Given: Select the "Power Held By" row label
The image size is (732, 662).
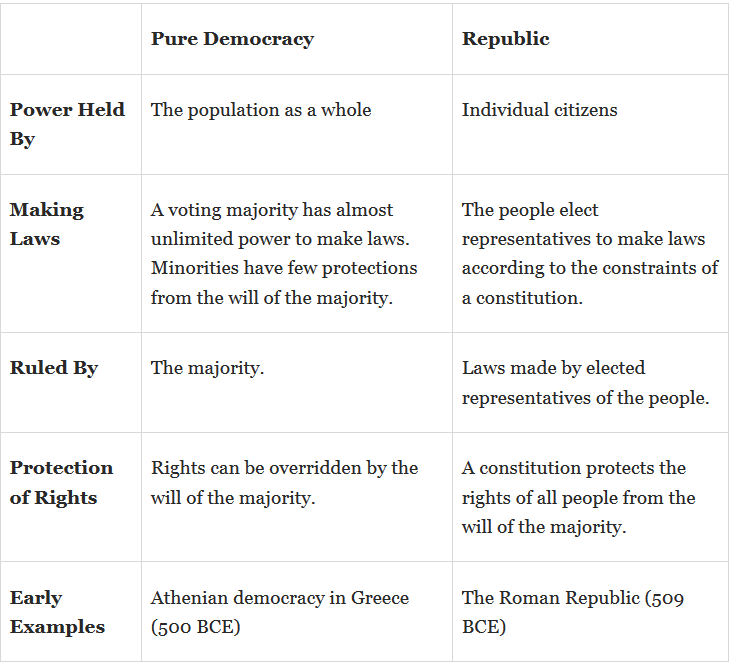Looking at the screenshot, I should [x=67, y=124].
